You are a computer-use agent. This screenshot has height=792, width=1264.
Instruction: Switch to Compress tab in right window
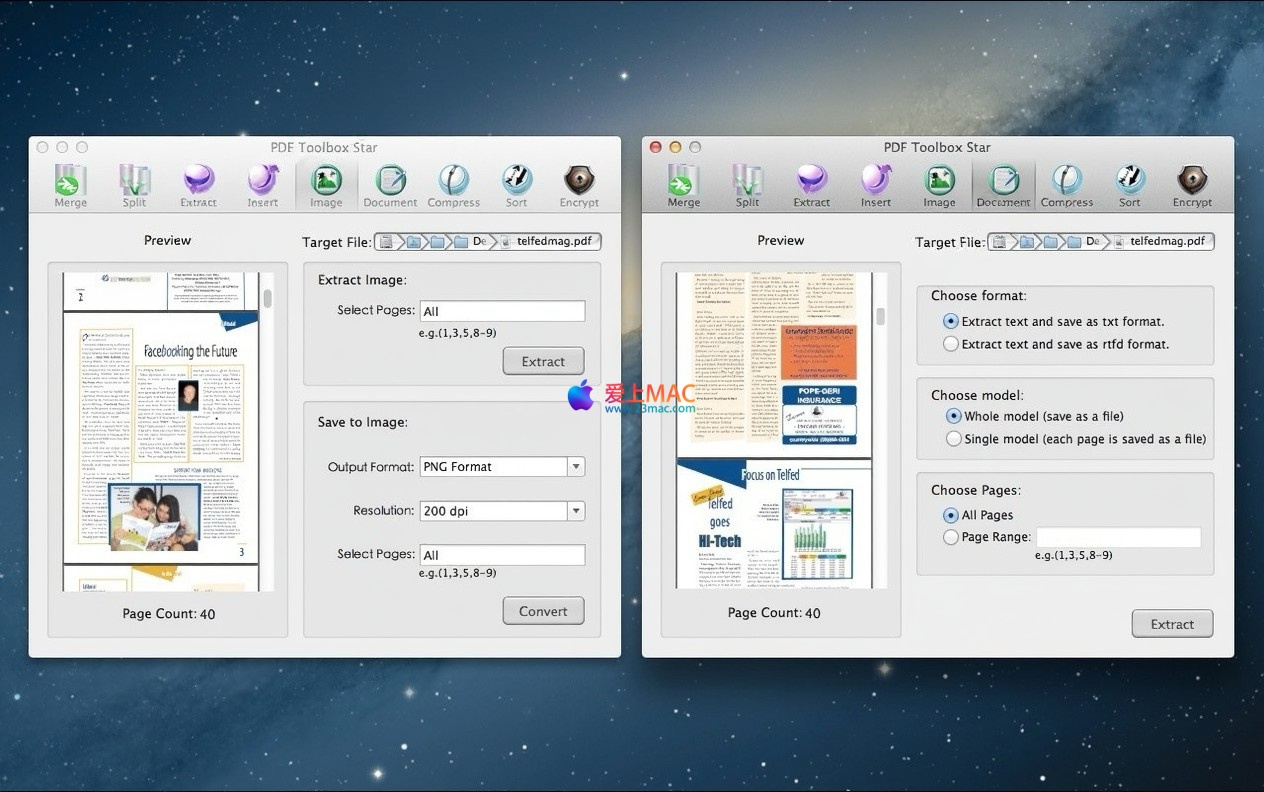tap(1066, 185)
